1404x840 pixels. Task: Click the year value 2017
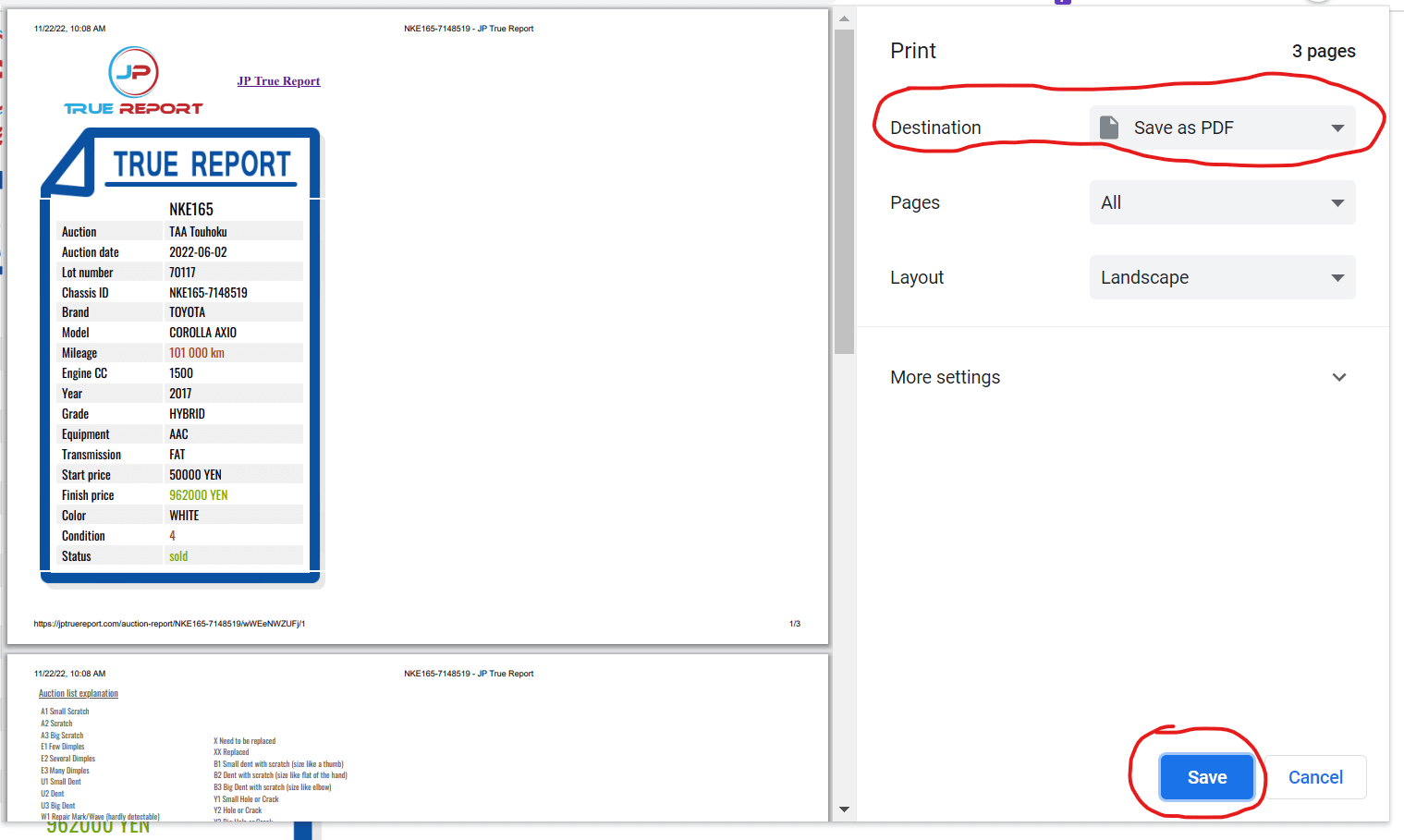tap(180, 394)
